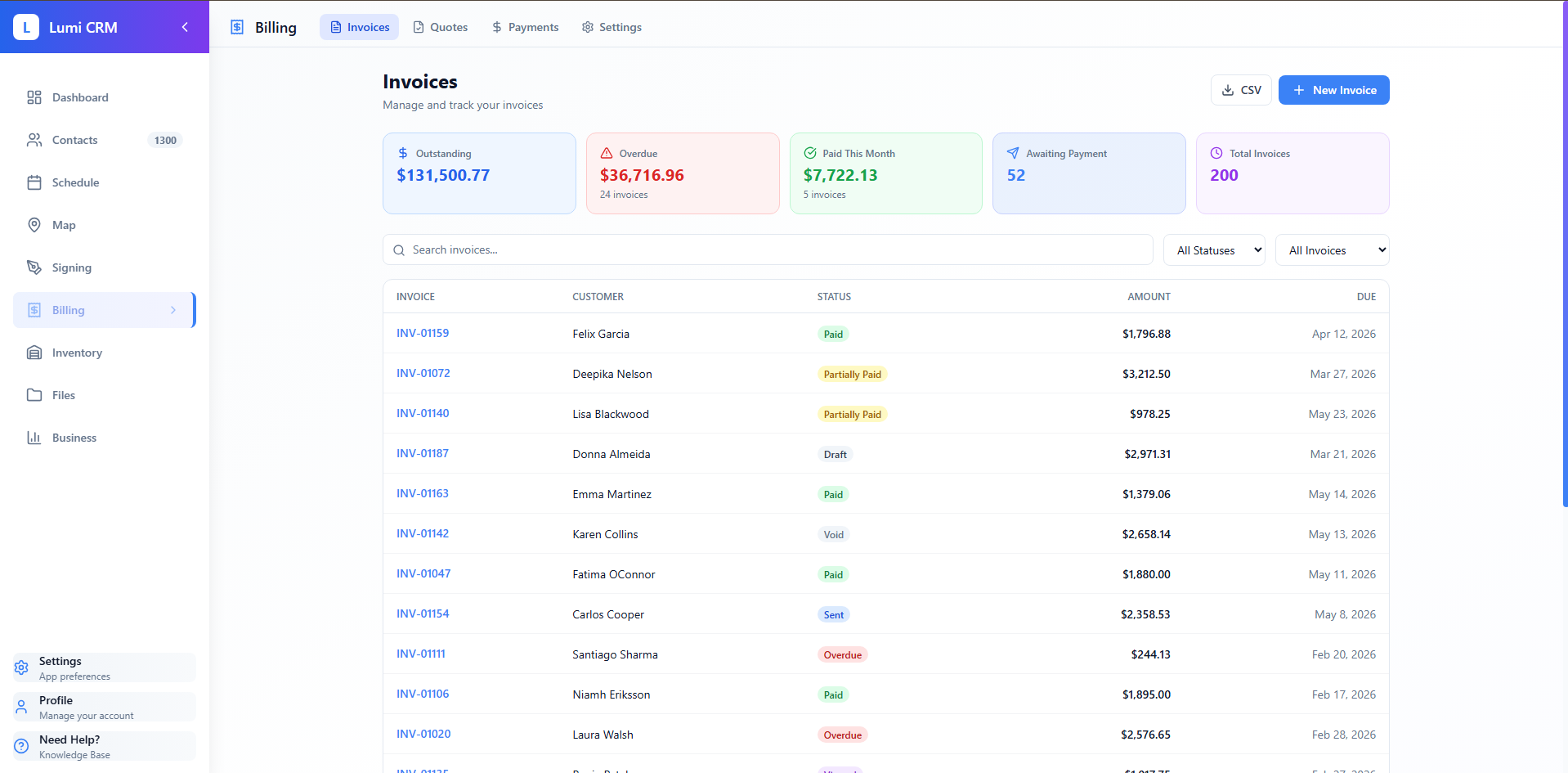Click the New Invoice button

[1333, 90]
